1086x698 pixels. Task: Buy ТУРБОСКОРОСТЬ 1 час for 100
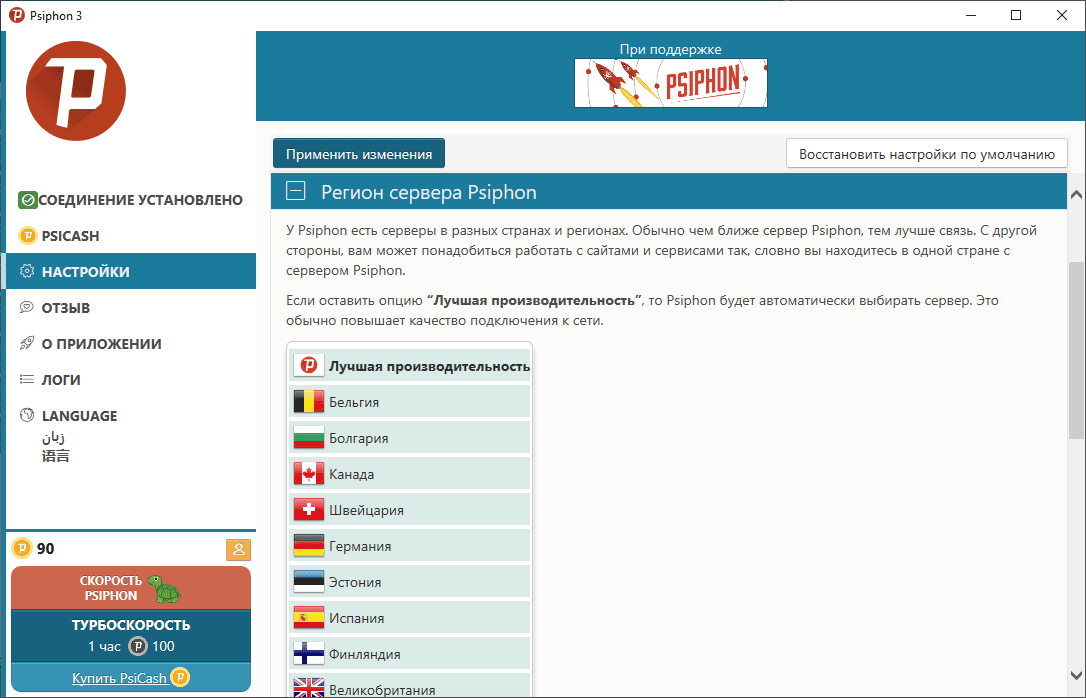point(131,636)
